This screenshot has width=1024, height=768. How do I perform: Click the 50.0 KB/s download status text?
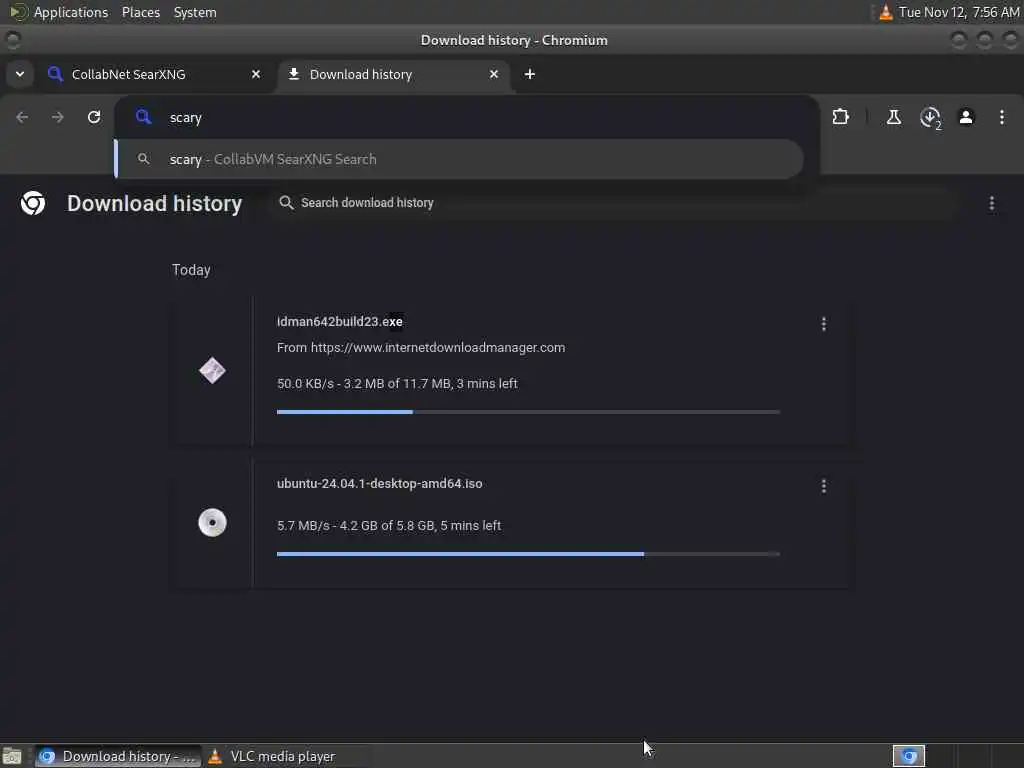[x=397, y=383]
